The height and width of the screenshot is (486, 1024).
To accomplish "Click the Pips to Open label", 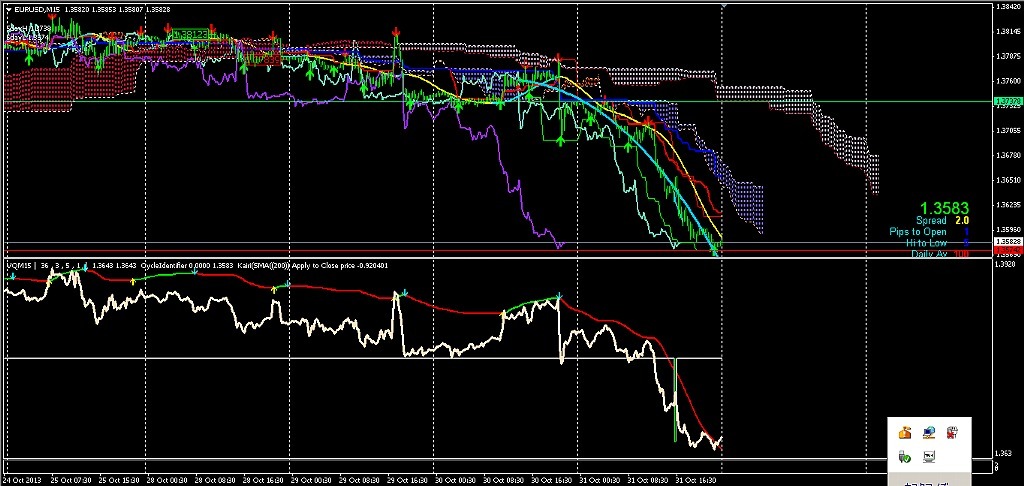I will point(918,232).
